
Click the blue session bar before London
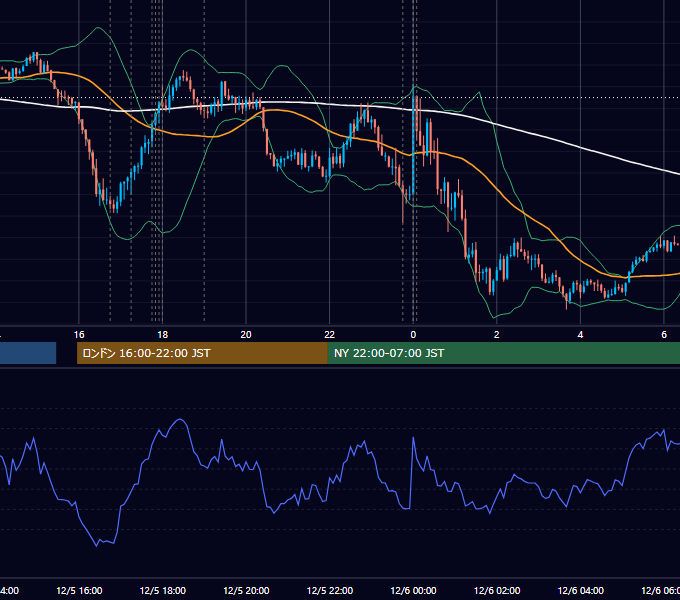coord(28,353)
